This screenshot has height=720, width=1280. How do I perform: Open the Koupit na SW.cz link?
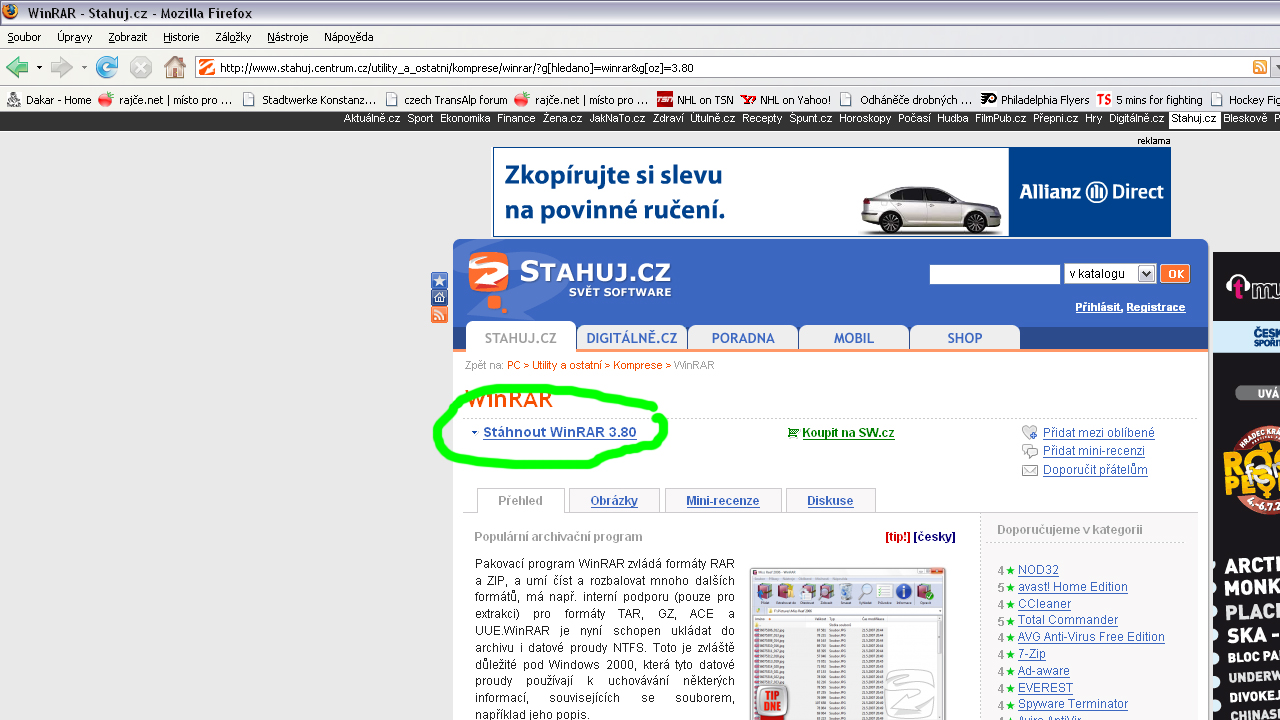pos(847,433)
